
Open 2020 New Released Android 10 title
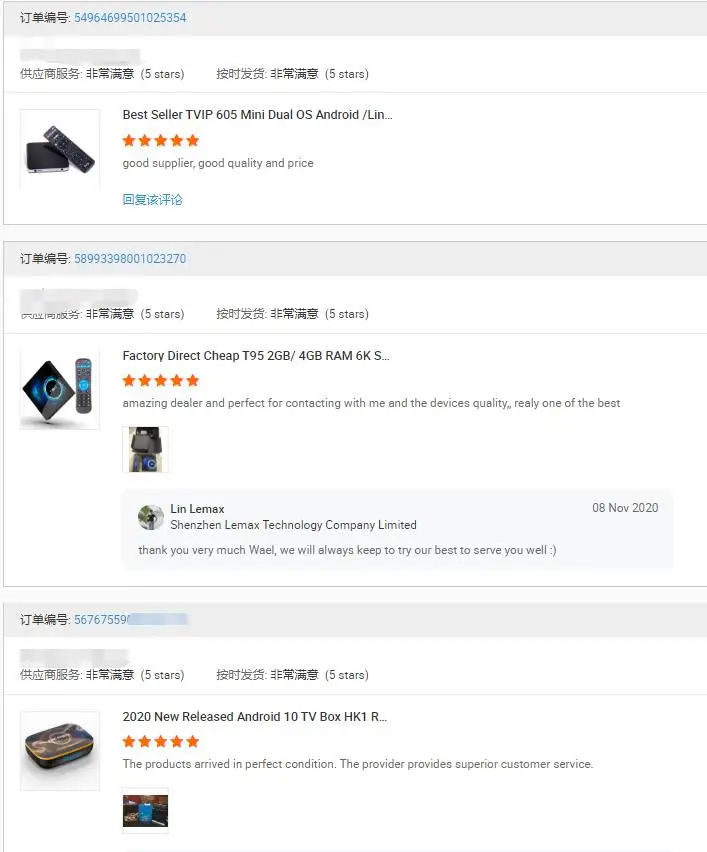click(x=254, y=716)
